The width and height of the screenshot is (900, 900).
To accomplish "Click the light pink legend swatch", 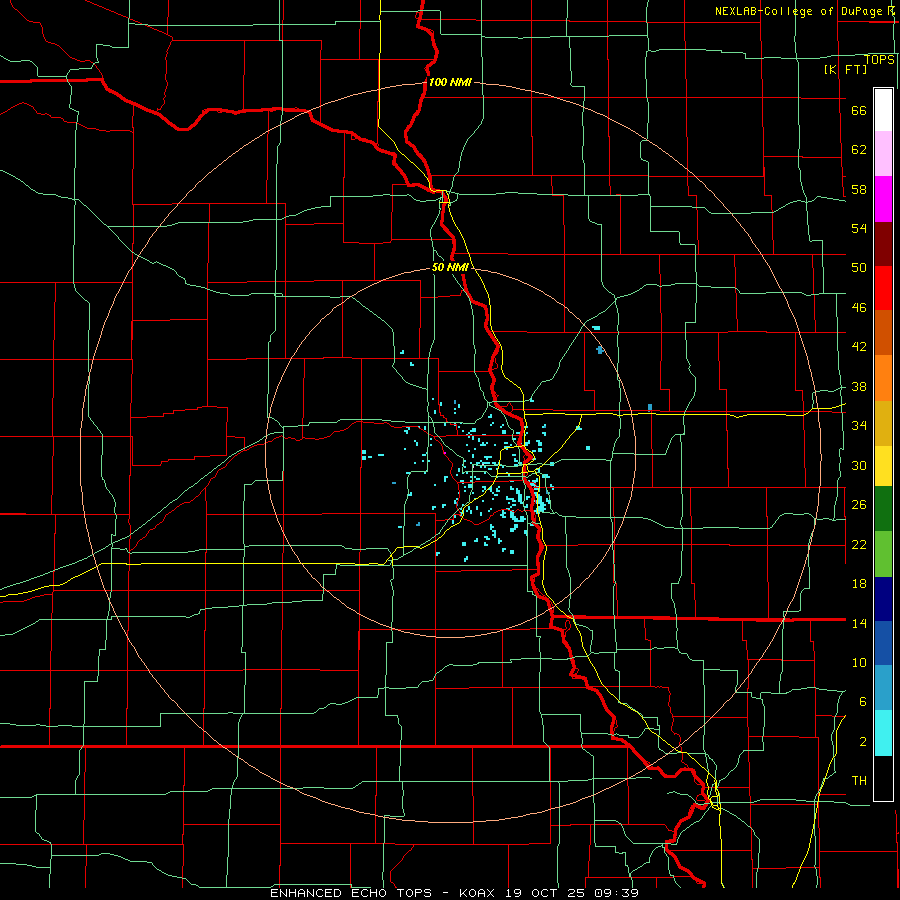I will click(883, 153).
